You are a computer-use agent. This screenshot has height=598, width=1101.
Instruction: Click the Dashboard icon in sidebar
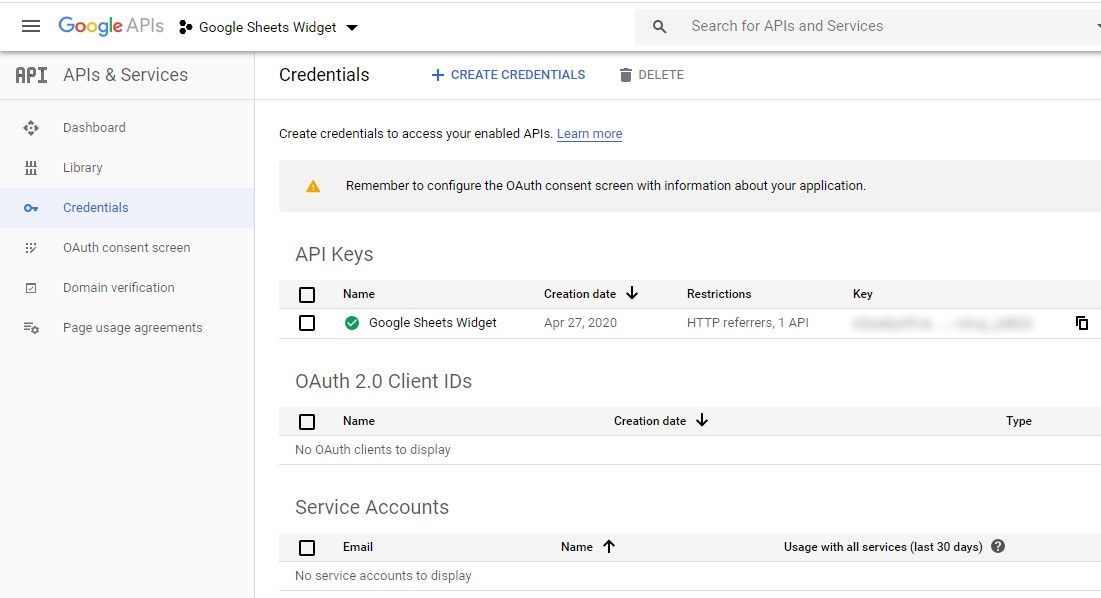[x=31, y=128]
